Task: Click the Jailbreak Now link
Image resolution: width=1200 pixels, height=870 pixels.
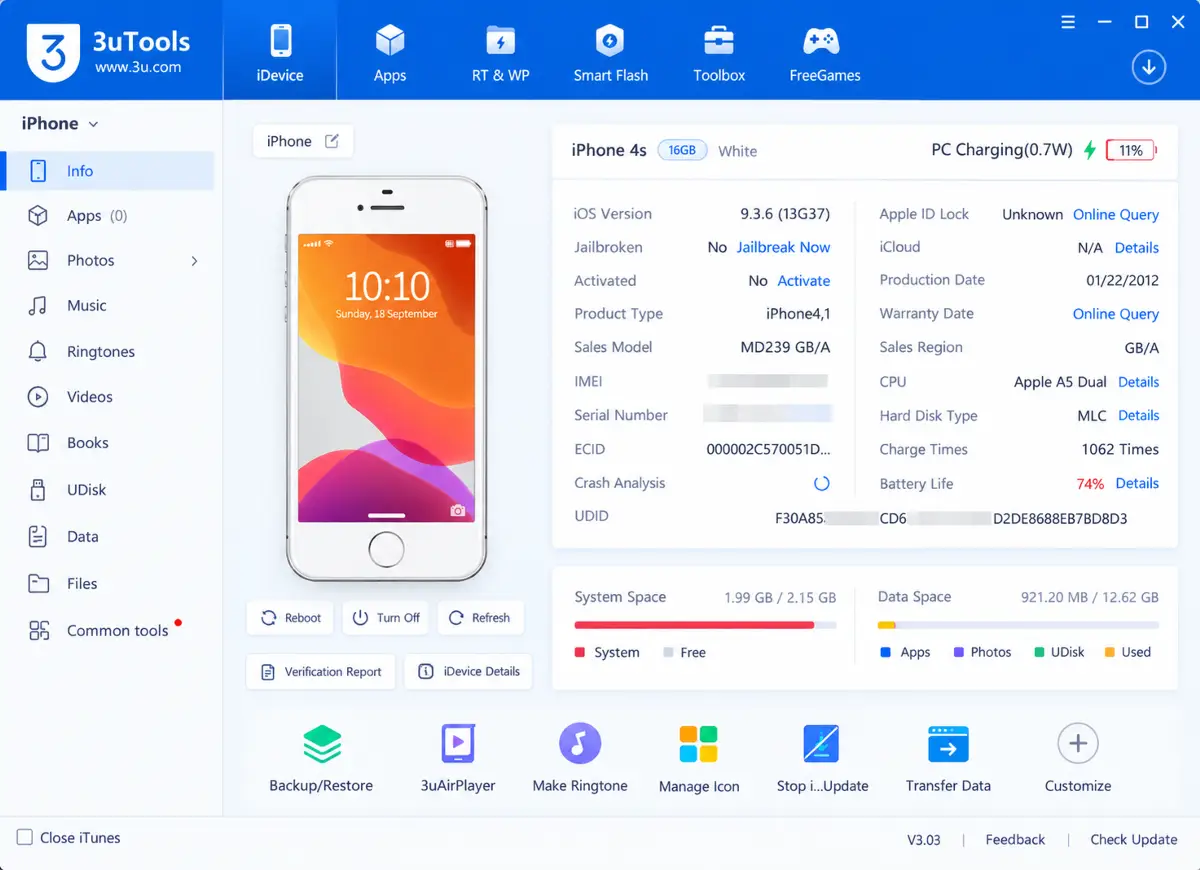Action: click(784, 247)
